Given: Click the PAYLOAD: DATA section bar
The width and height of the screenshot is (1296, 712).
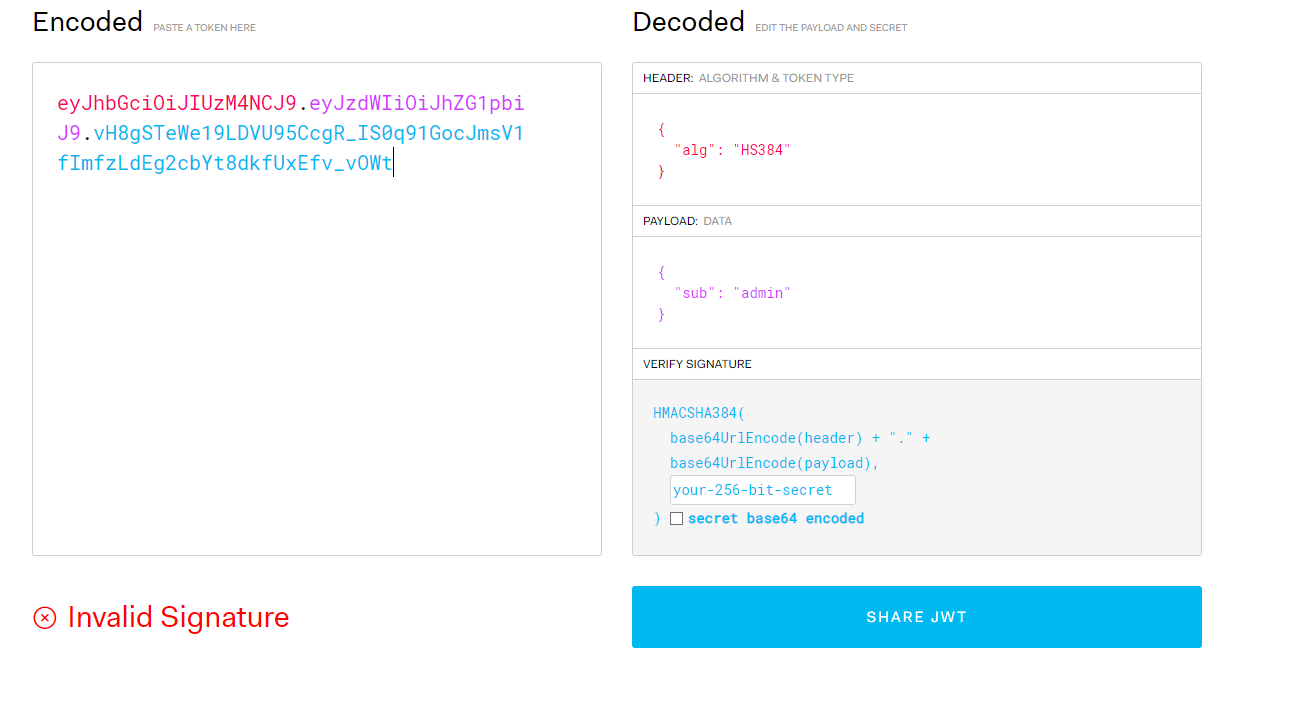Looking at the screenshot, I should (916, 220).
